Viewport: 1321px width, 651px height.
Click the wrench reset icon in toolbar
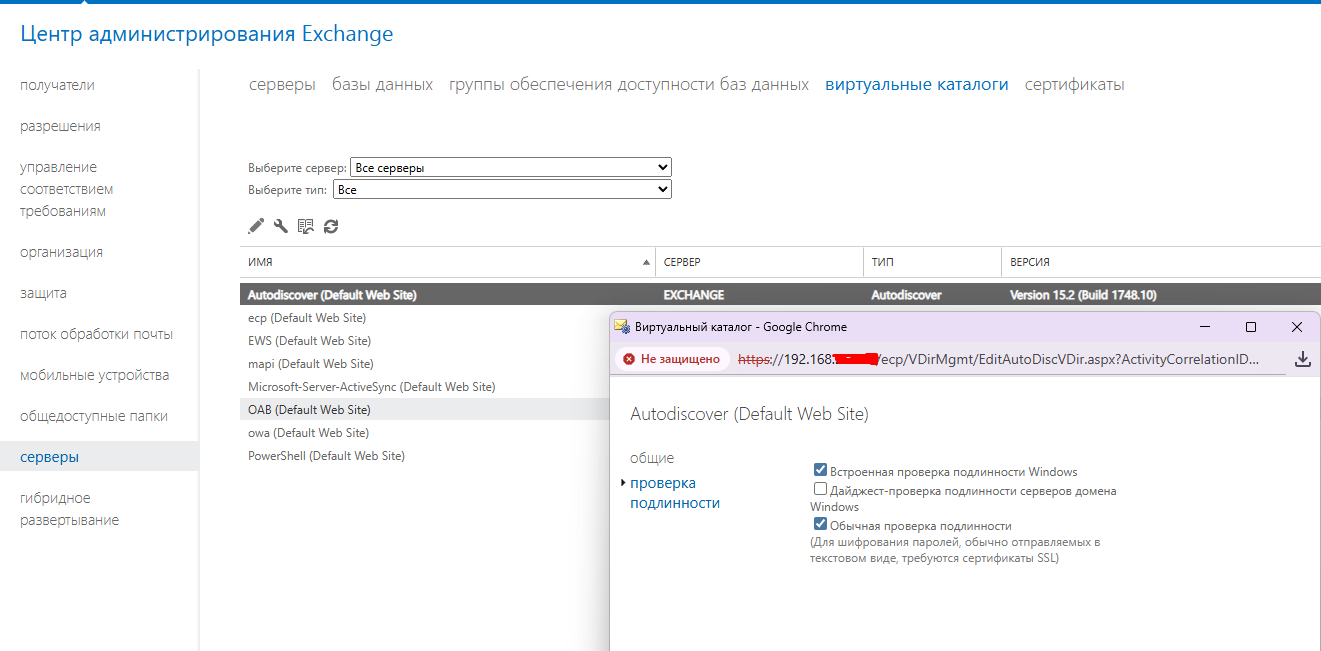(281, 226)
